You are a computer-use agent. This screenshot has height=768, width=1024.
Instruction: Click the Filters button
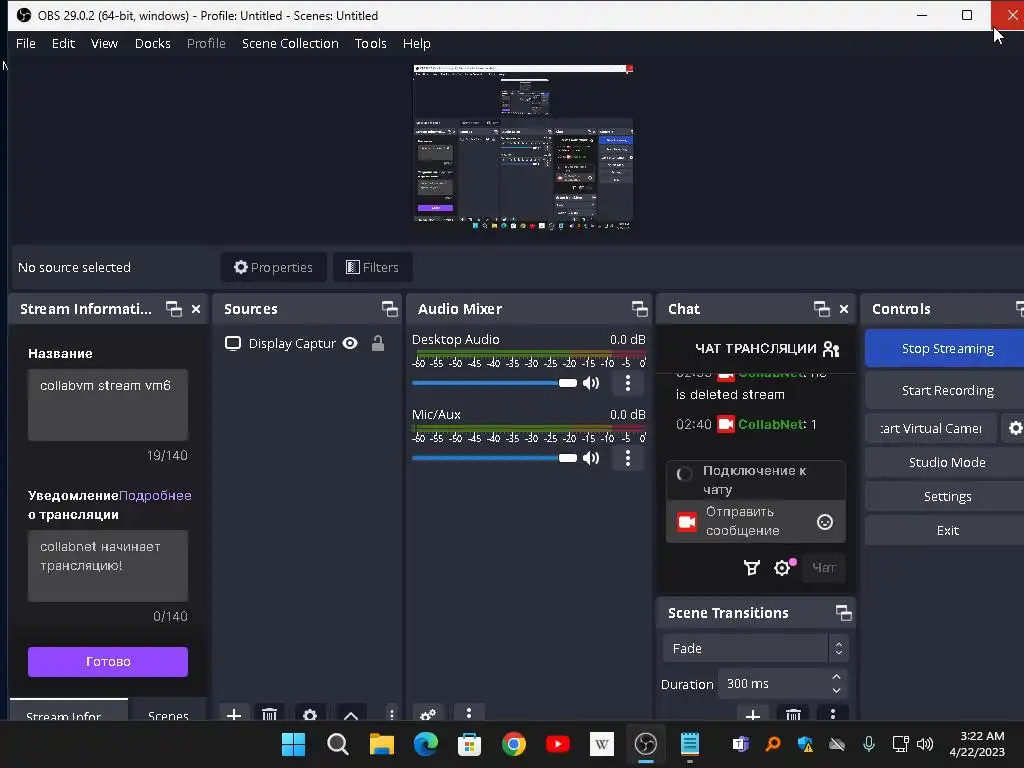click(372, 267)
